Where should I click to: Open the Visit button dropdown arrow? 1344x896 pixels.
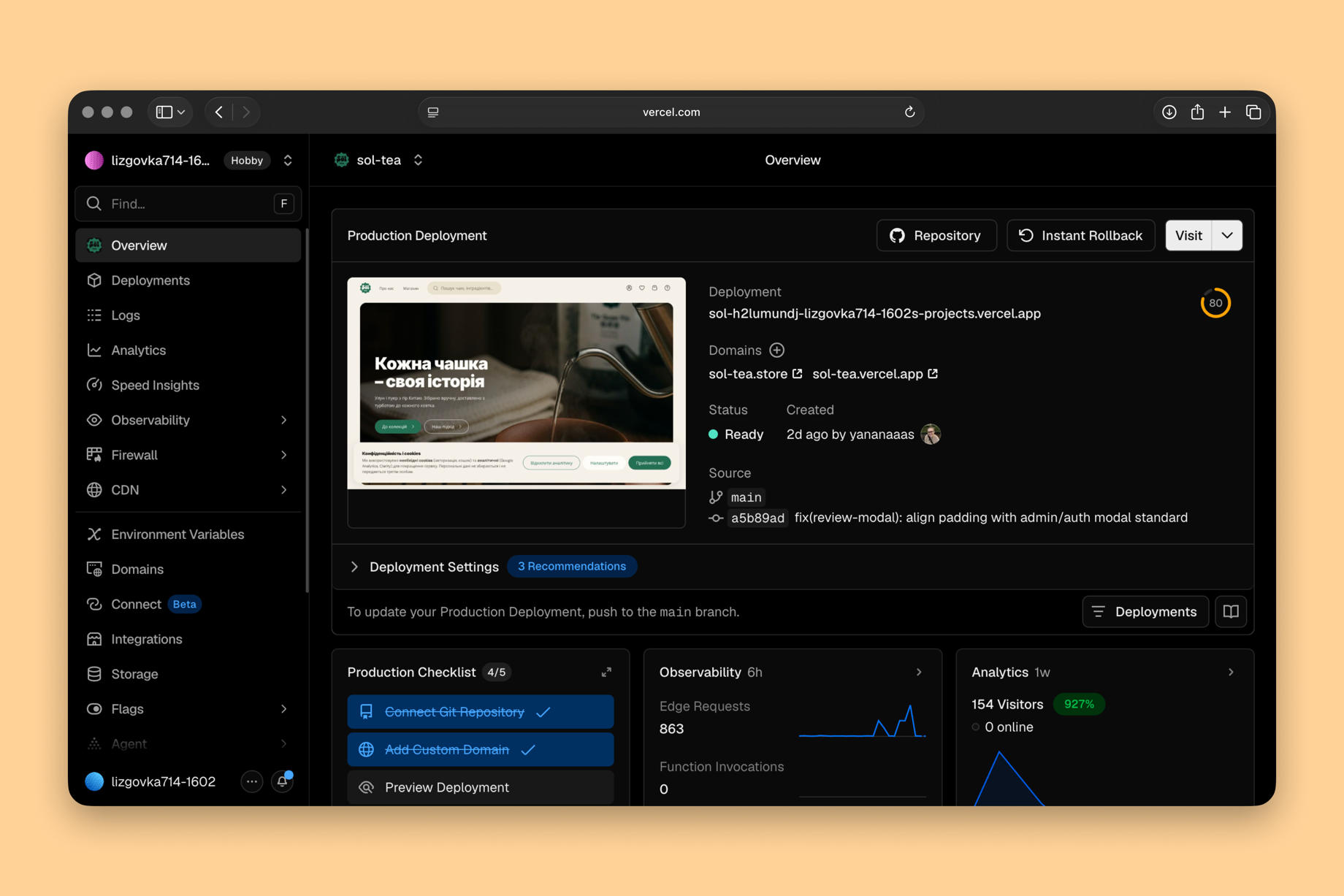click(1227, 236)
